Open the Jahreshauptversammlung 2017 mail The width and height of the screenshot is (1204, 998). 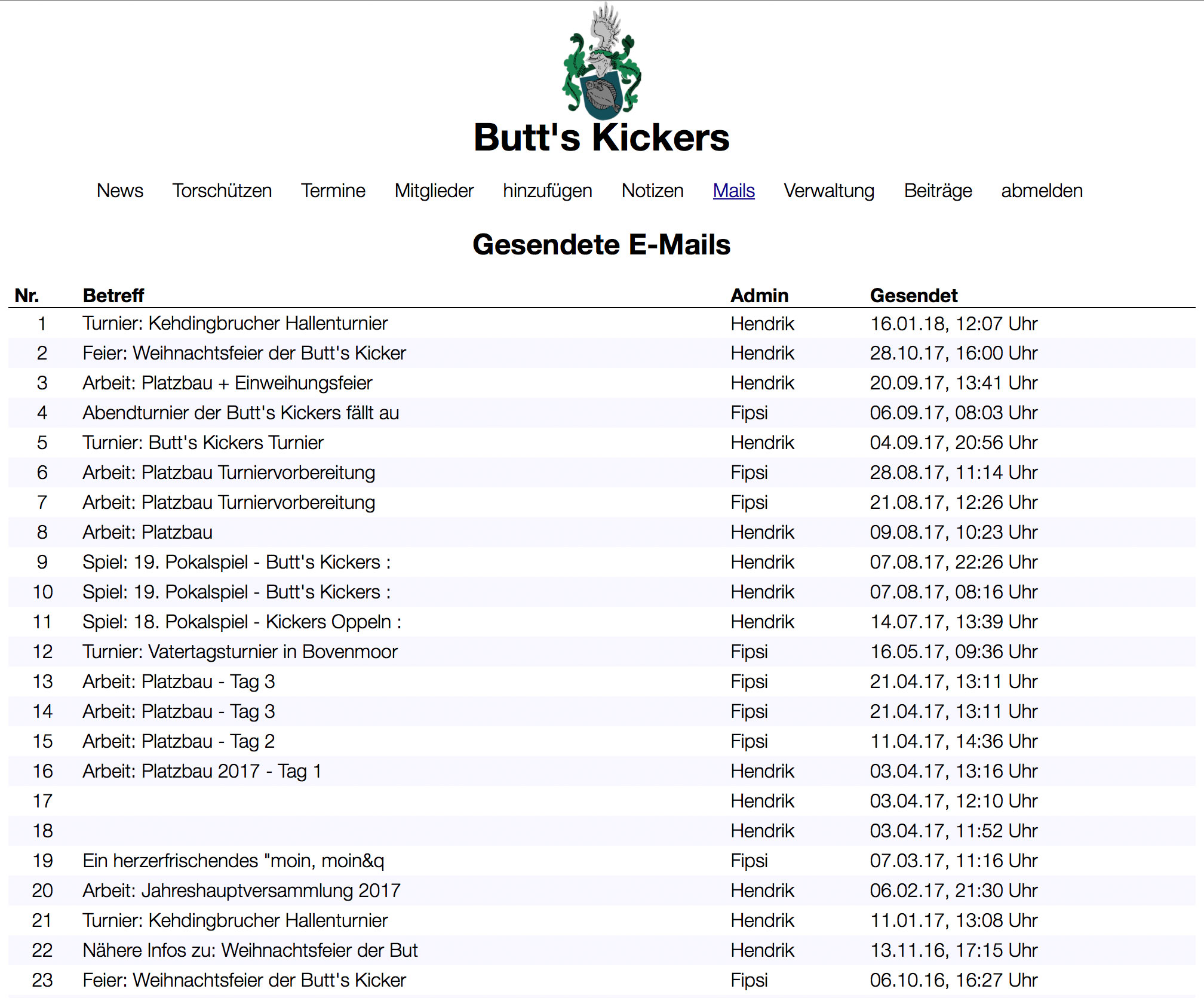pyautogui.click(x=241, y=890)
